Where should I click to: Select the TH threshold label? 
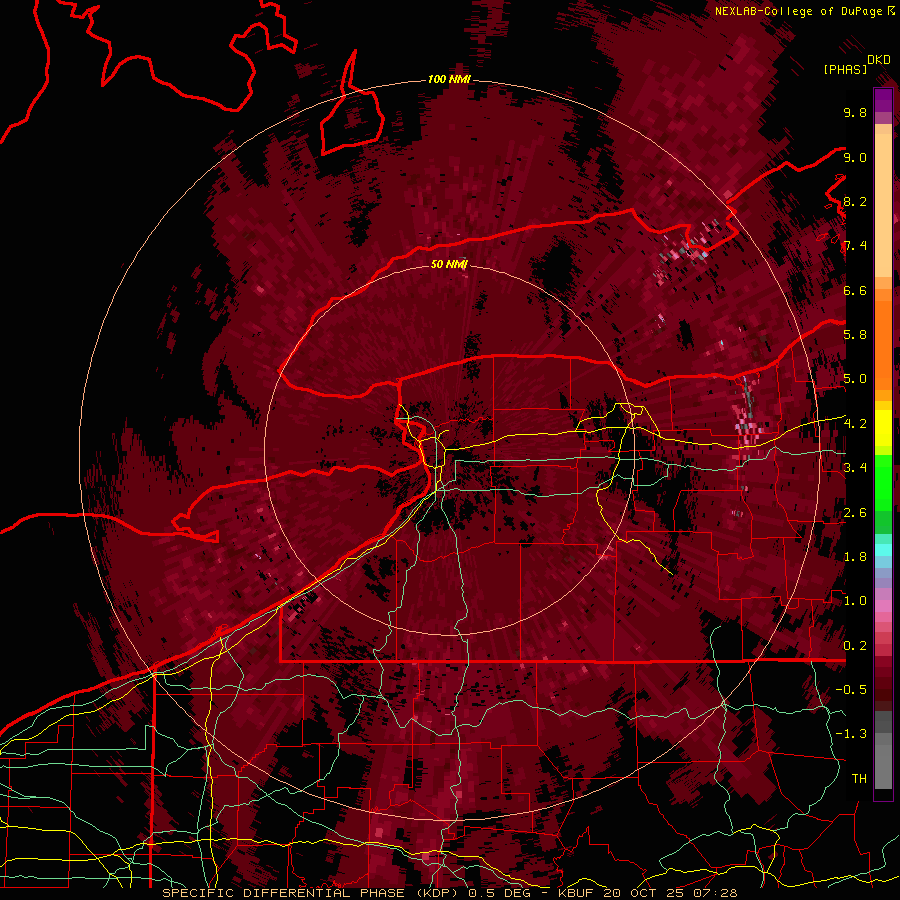click(x=859, y=779)
